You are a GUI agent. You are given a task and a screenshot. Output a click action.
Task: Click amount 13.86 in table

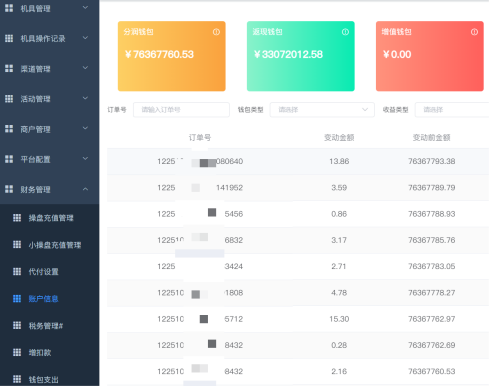339,161
